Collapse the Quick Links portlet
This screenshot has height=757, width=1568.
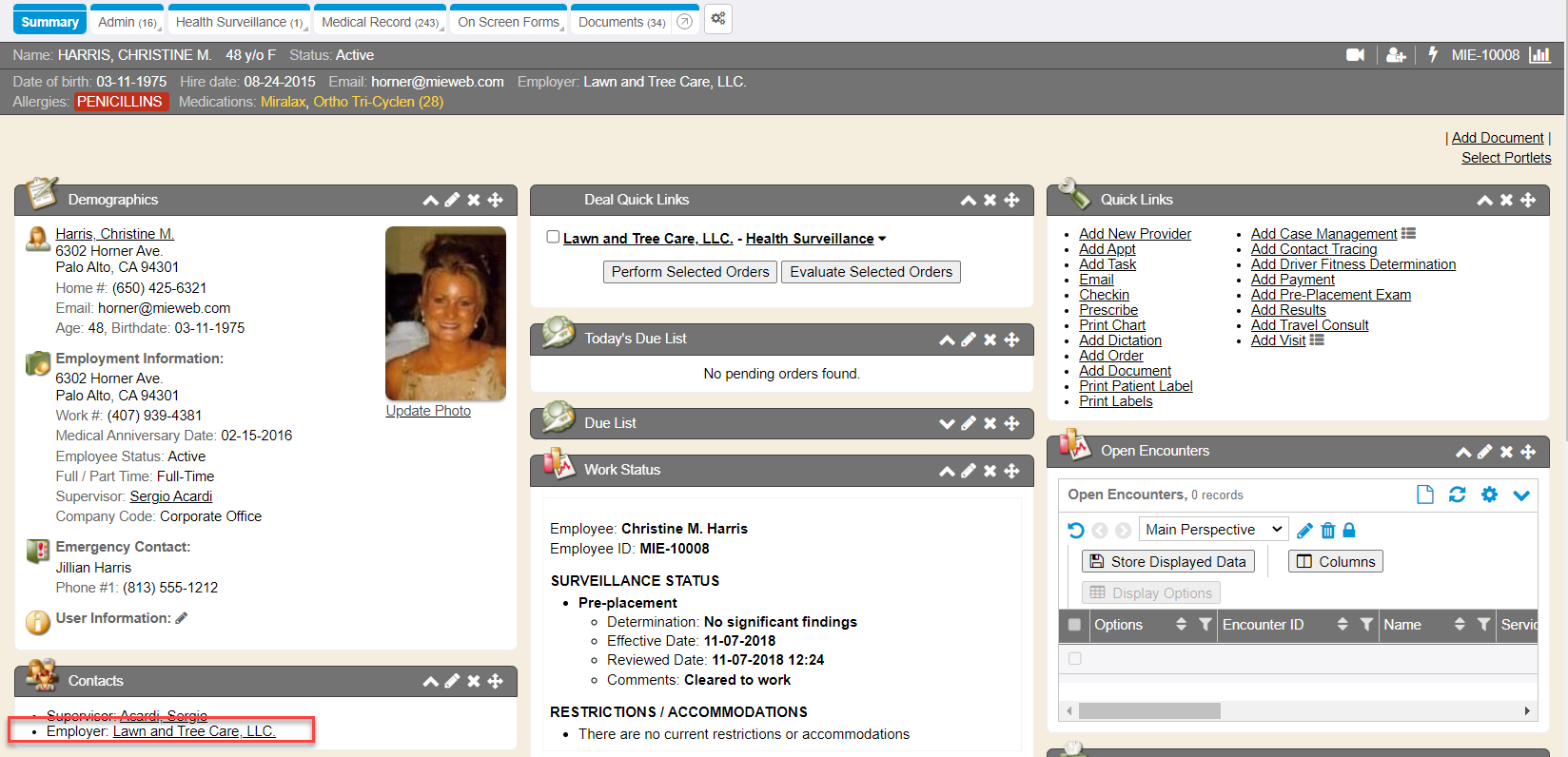1484,200
